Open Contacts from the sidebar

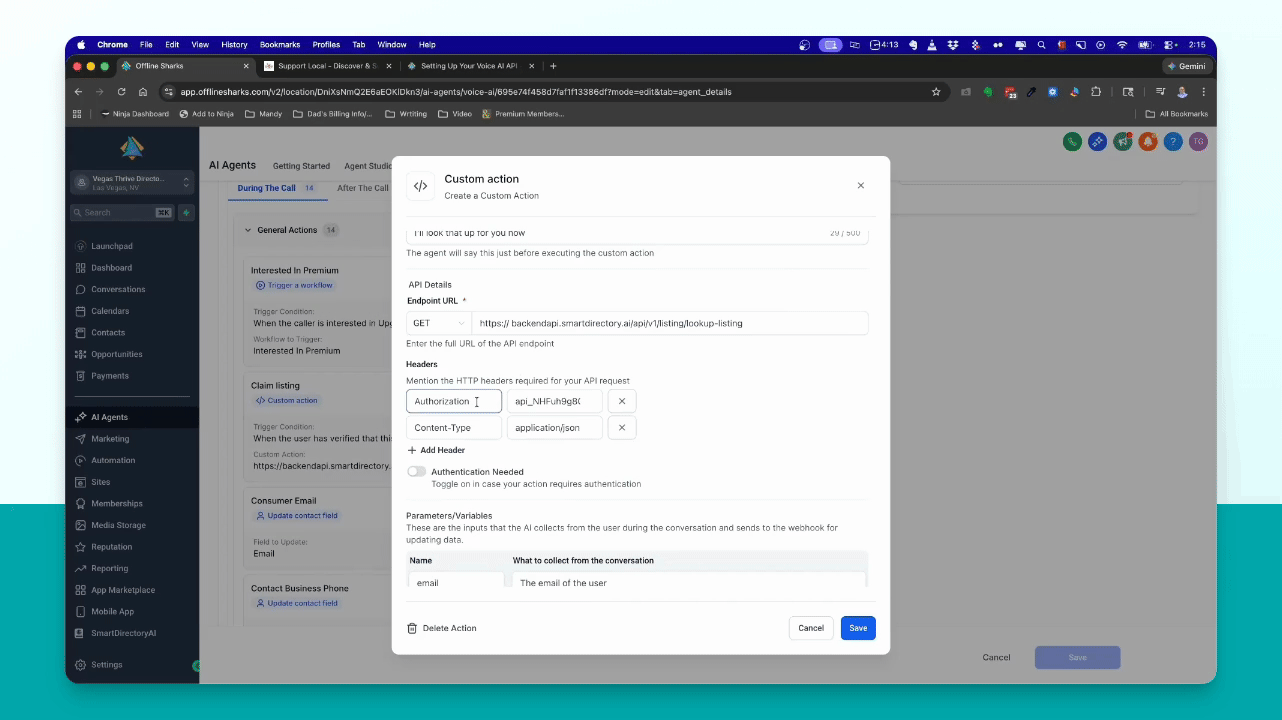[x=108, y=333]
